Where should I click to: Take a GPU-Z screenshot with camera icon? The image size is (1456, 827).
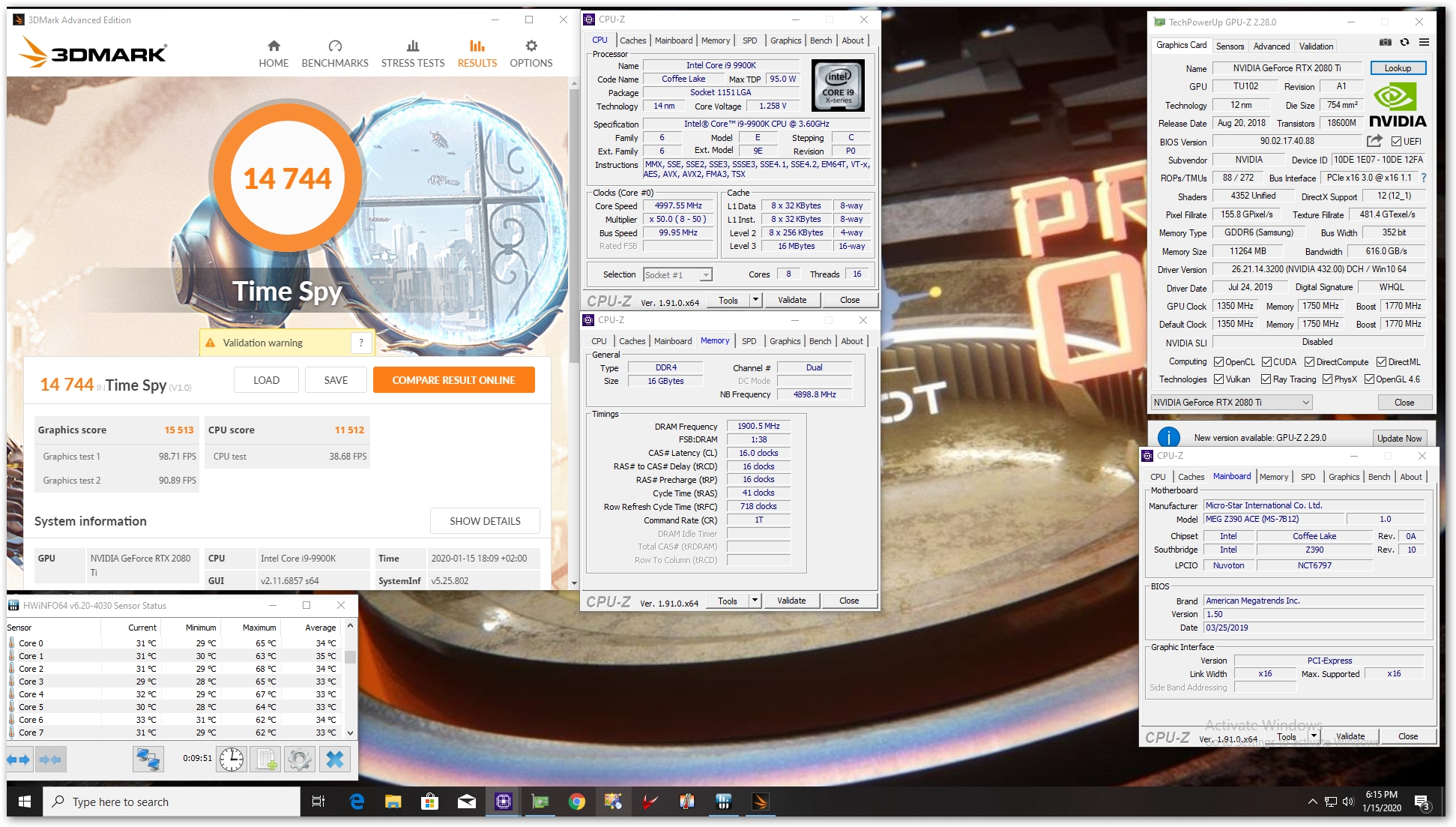pos(1386,43)
